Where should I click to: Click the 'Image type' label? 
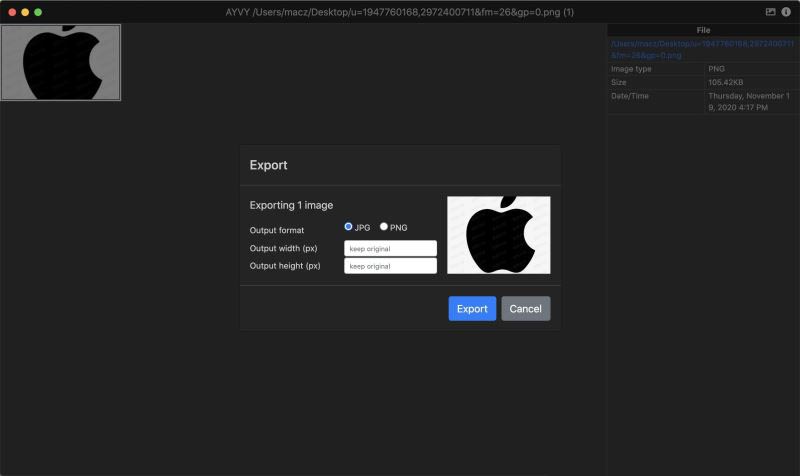pyautogui.click(x=631, y=69)
